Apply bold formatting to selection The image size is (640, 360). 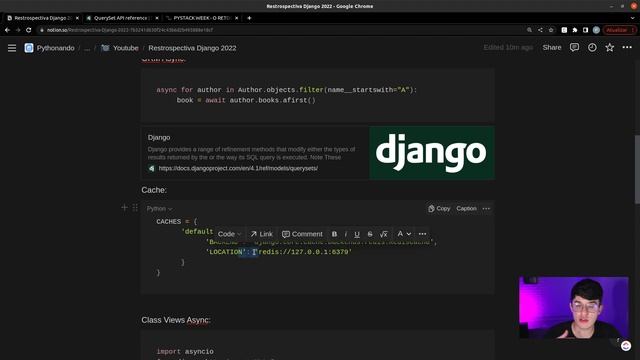[334, 234]
